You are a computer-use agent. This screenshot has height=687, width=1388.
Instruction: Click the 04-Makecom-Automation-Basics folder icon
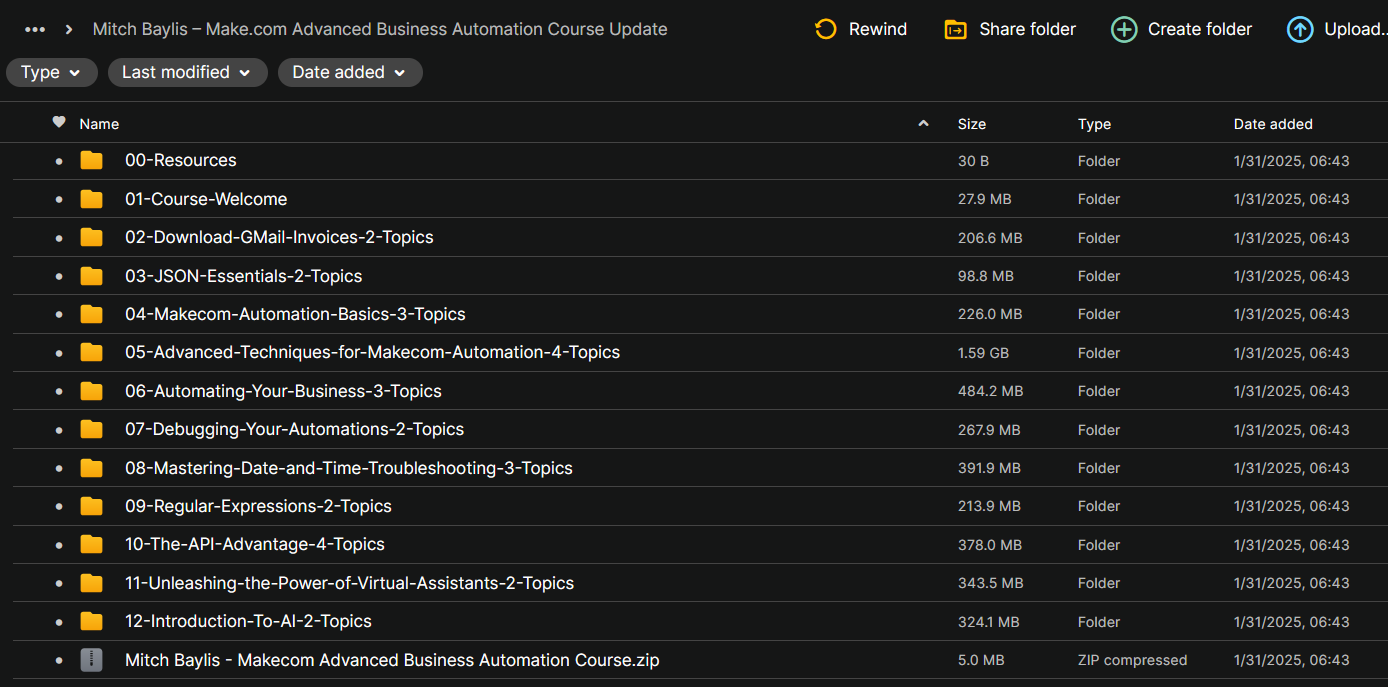[x=92, y=314]
